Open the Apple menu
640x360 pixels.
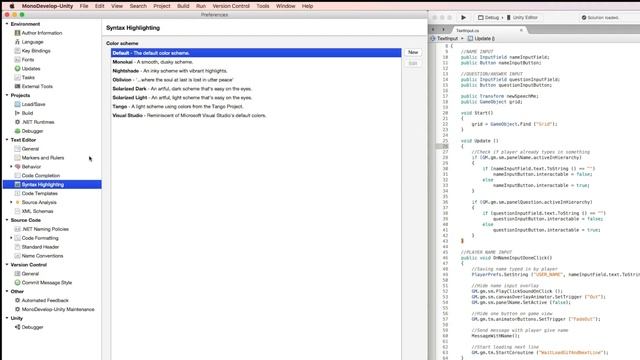(x=12, y=6)
